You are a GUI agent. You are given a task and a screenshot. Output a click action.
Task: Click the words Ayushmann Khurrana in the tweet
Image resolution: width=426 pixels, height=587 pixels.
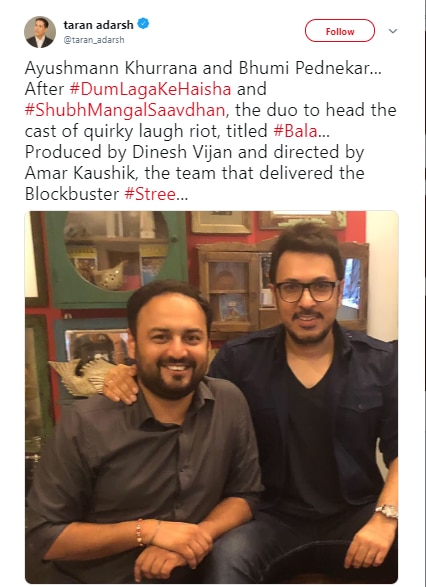[111, 69]
